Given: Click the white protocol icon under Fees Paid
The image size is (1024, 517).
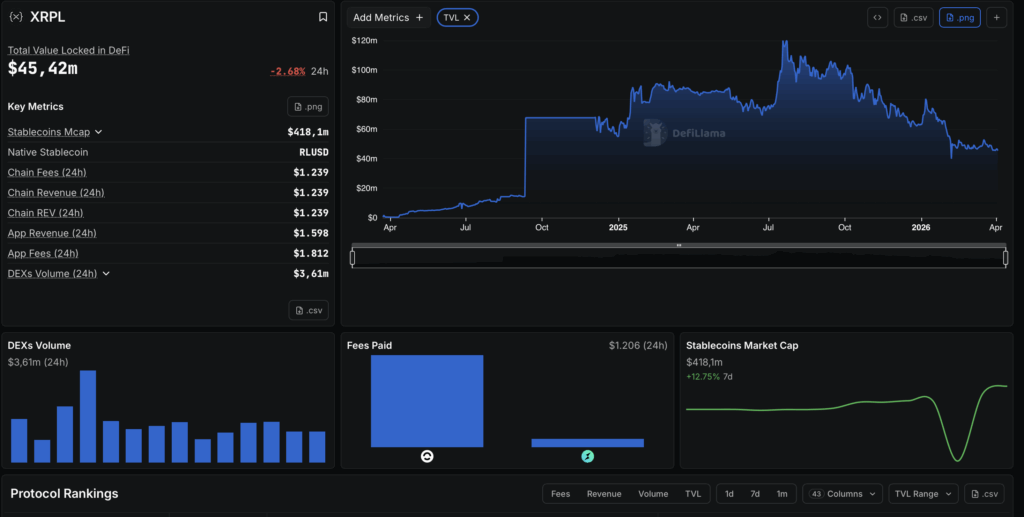Looking at the screenshot, I should [427, 456].
